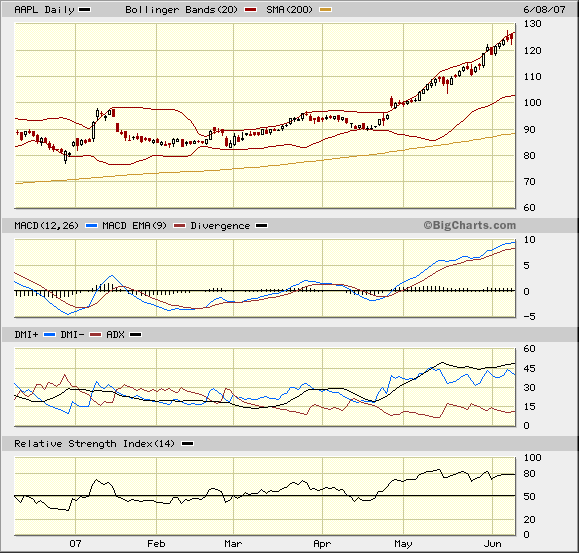Click the "Bollinger Bands(20)" label

click(181, 10)
